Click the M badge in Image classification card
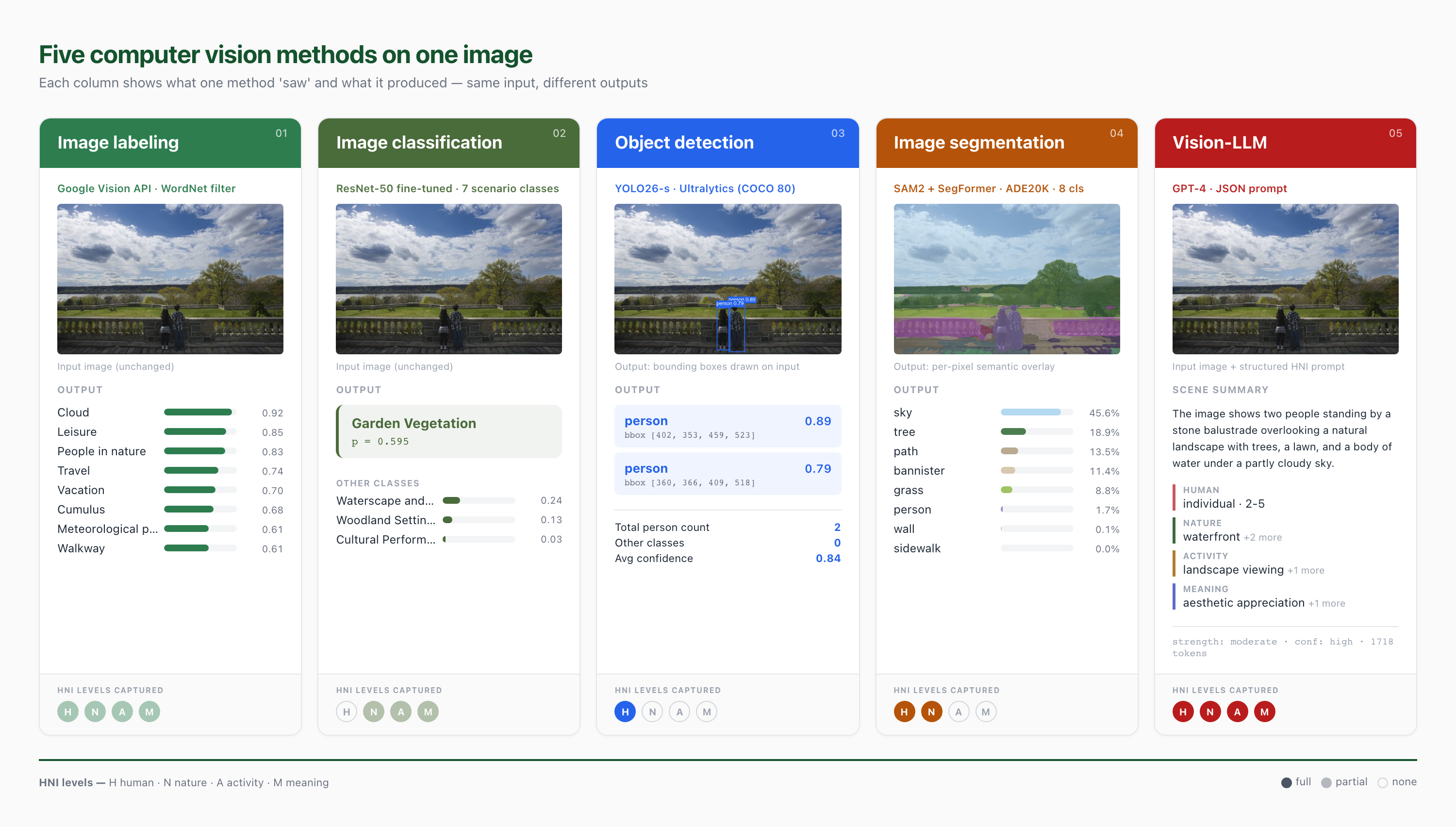 coord(428,711)
